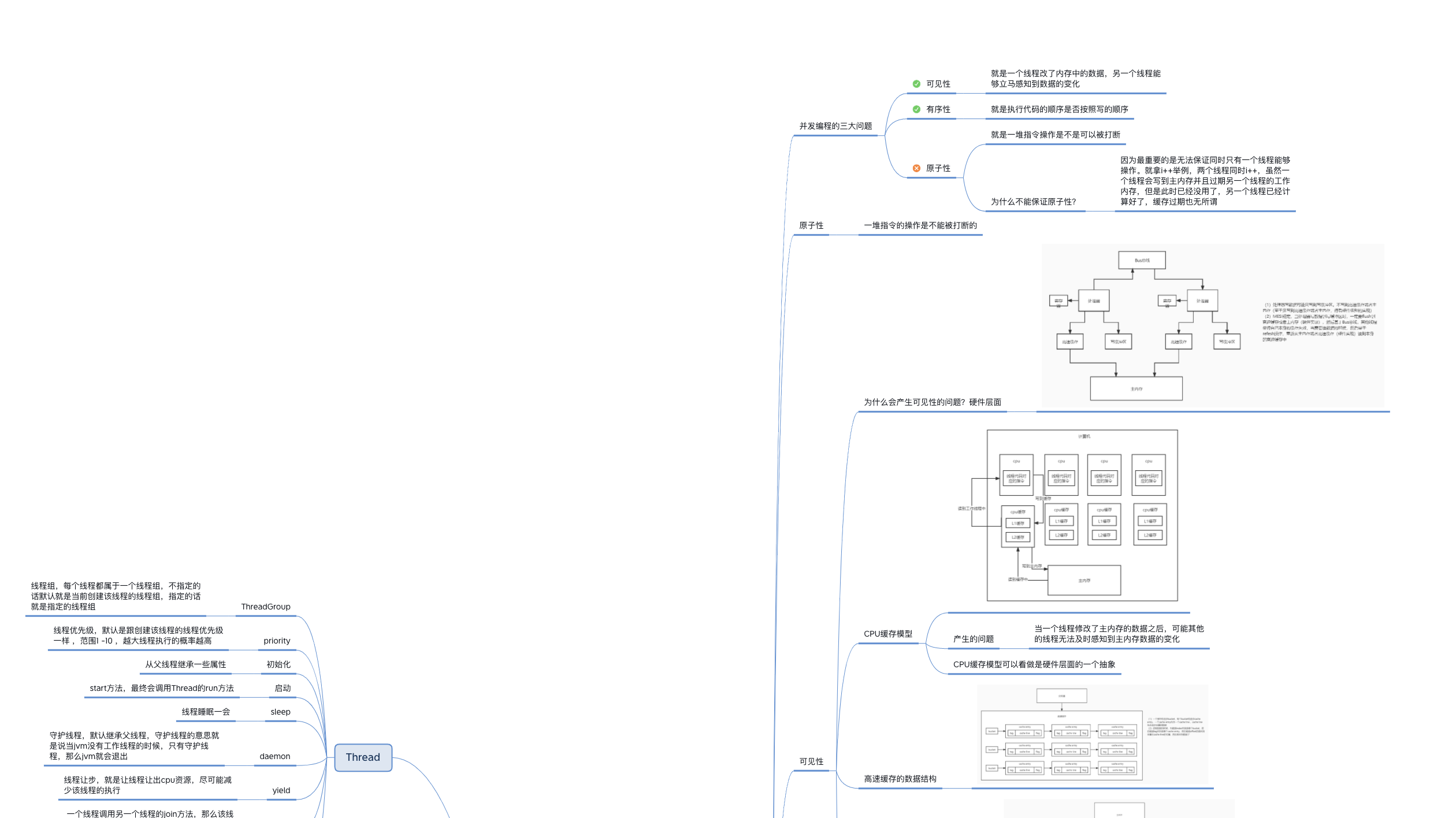The image size is (1456, 818).
Task: Click the 守护线程 description text block
Action: click(134, 746)
